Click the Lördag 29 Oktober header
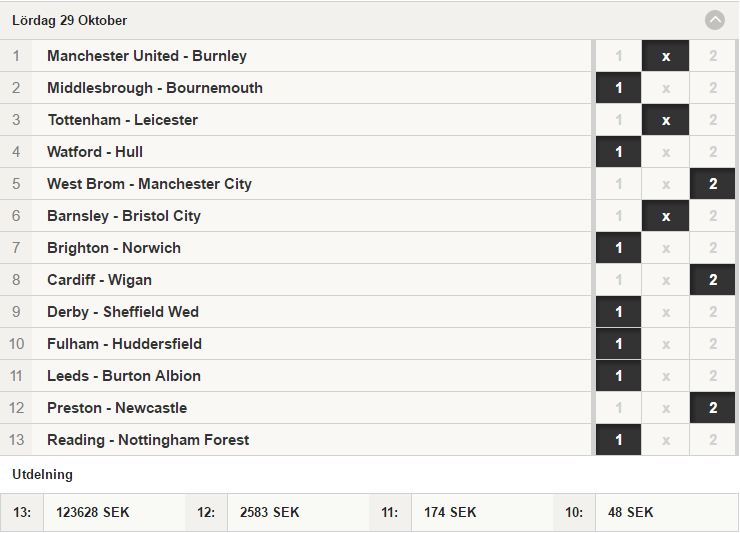 (69, 20)
